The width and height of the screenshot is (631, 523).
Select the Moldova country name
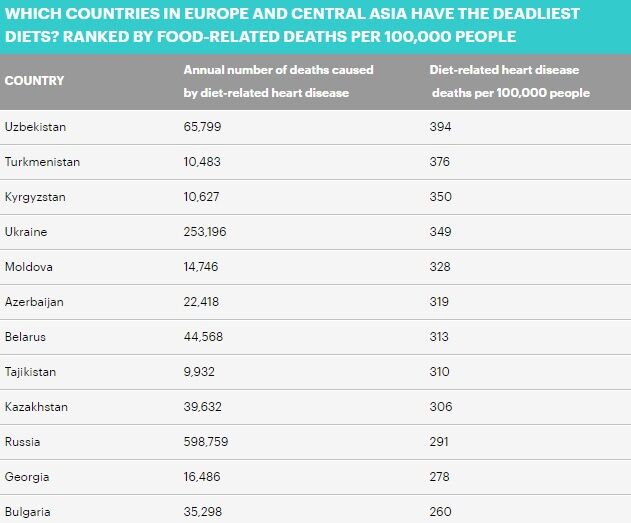pos(29,267)
